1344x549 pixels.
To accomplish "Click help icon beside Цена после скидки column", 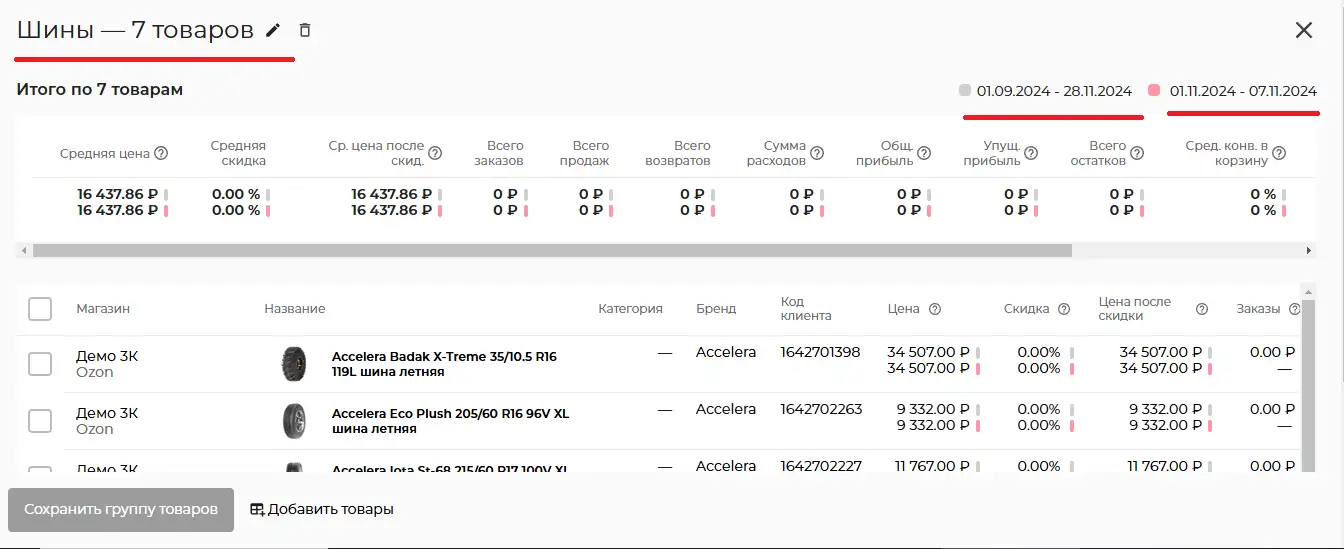I will pyautogui.click(x=1202, y=309).
